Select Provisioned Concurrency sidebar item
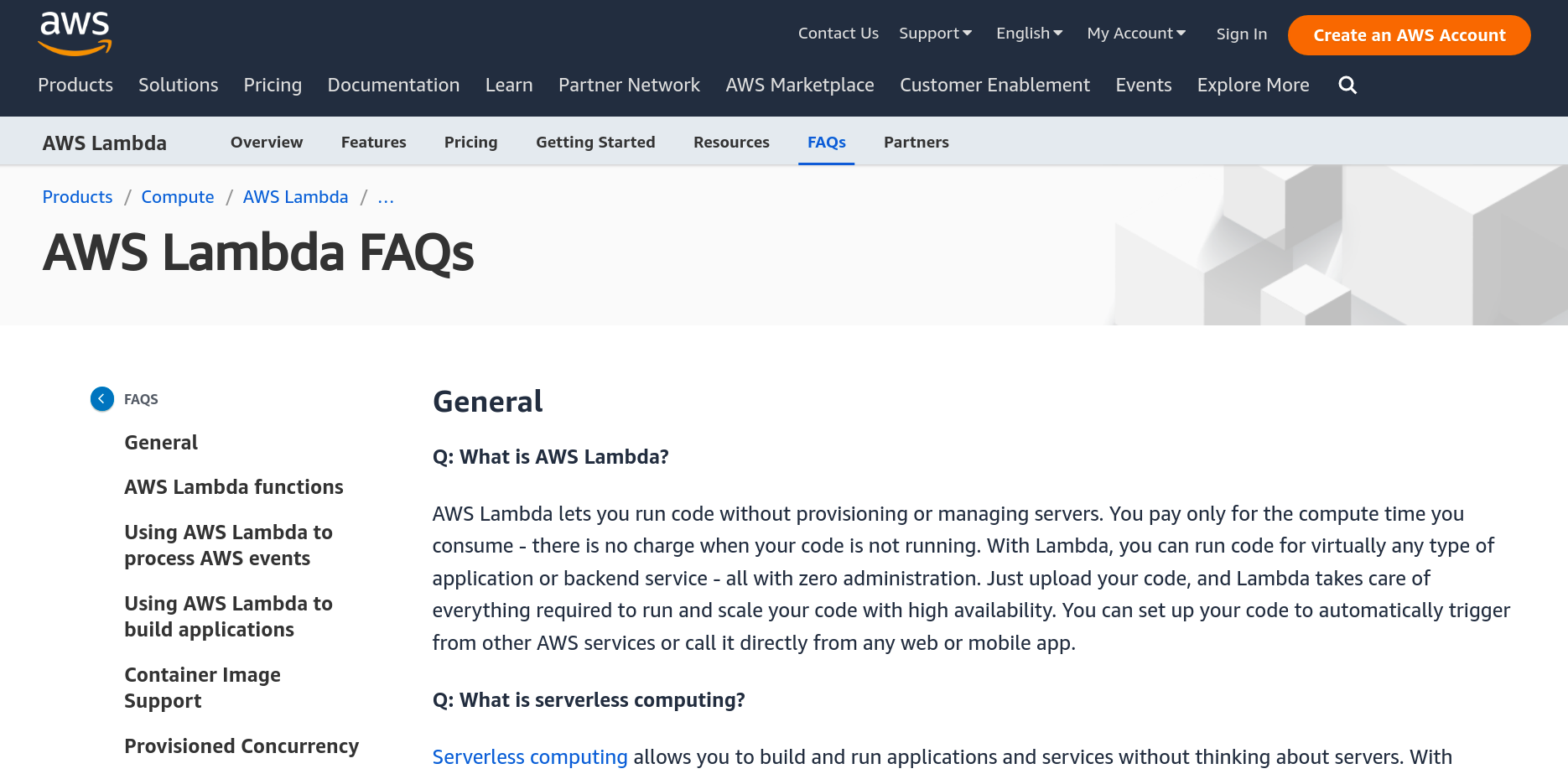The image size is (1568, 774). tap(241, 746)
